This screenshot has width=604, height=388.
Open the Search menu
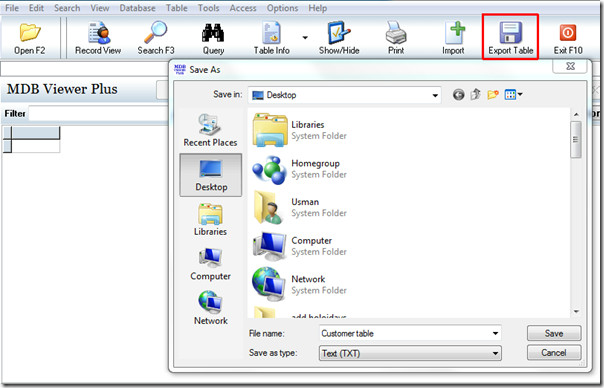coord(67,8)
